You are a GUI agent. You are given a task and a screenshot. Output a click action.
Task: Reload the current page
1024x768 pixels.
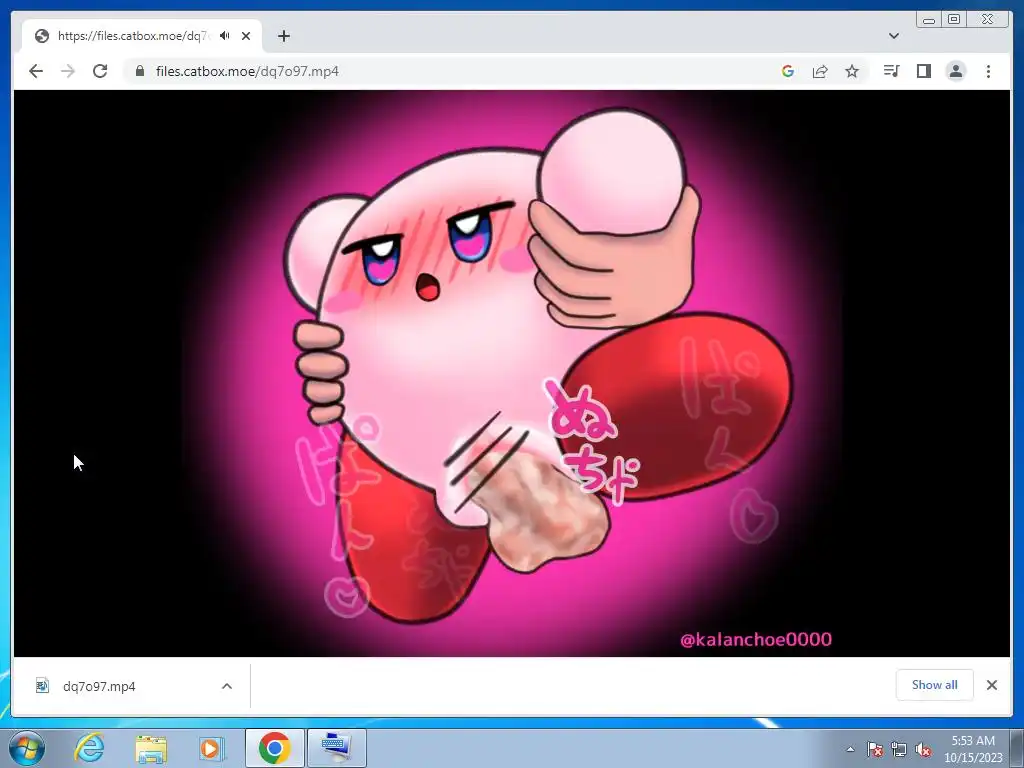100,71
